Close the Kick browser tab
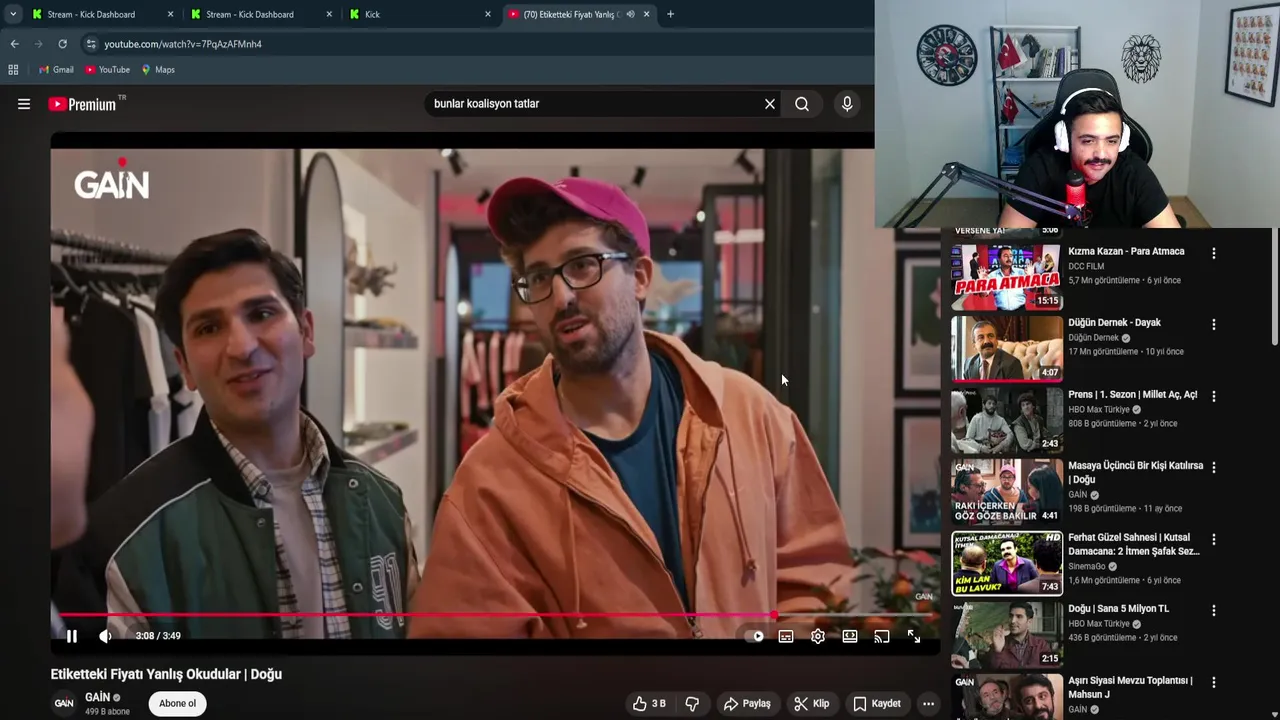Screen dimensions: 1280x720 click(x=488, y=14)
